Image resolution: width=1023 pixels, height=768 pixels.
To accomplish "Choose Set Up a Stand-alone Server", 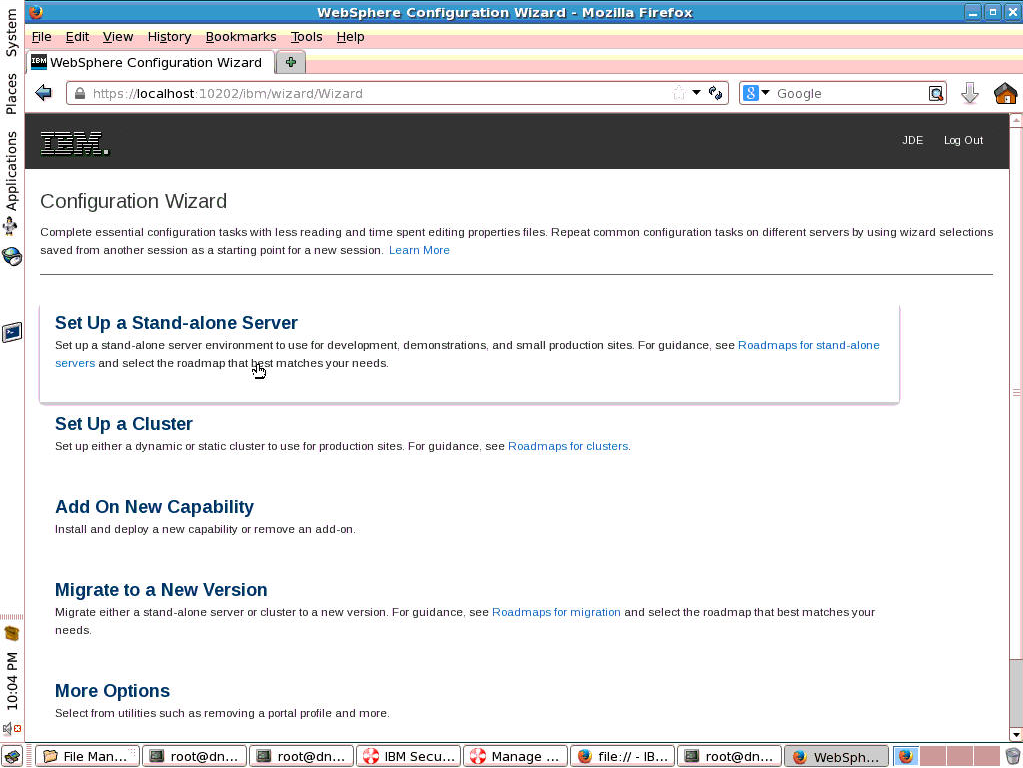I will click(176, 323).
